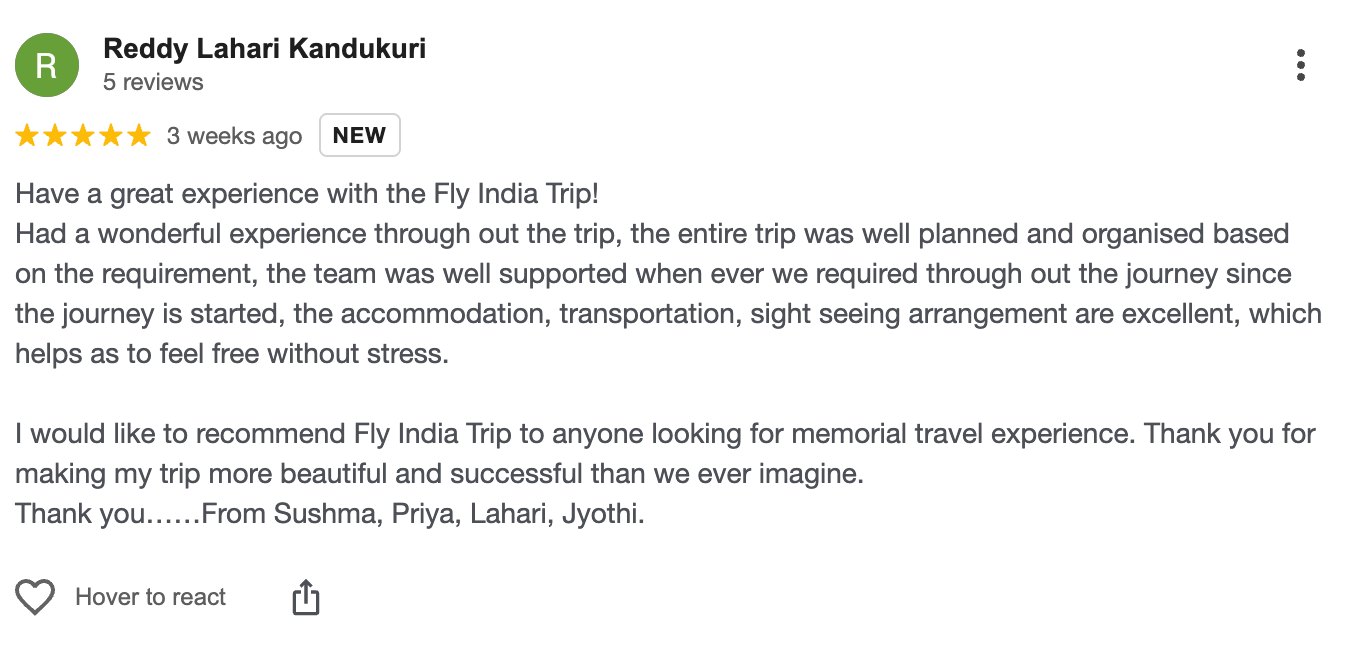Click the heart react icon
This screenshot has height=654, width=1356.
(35, 598)
